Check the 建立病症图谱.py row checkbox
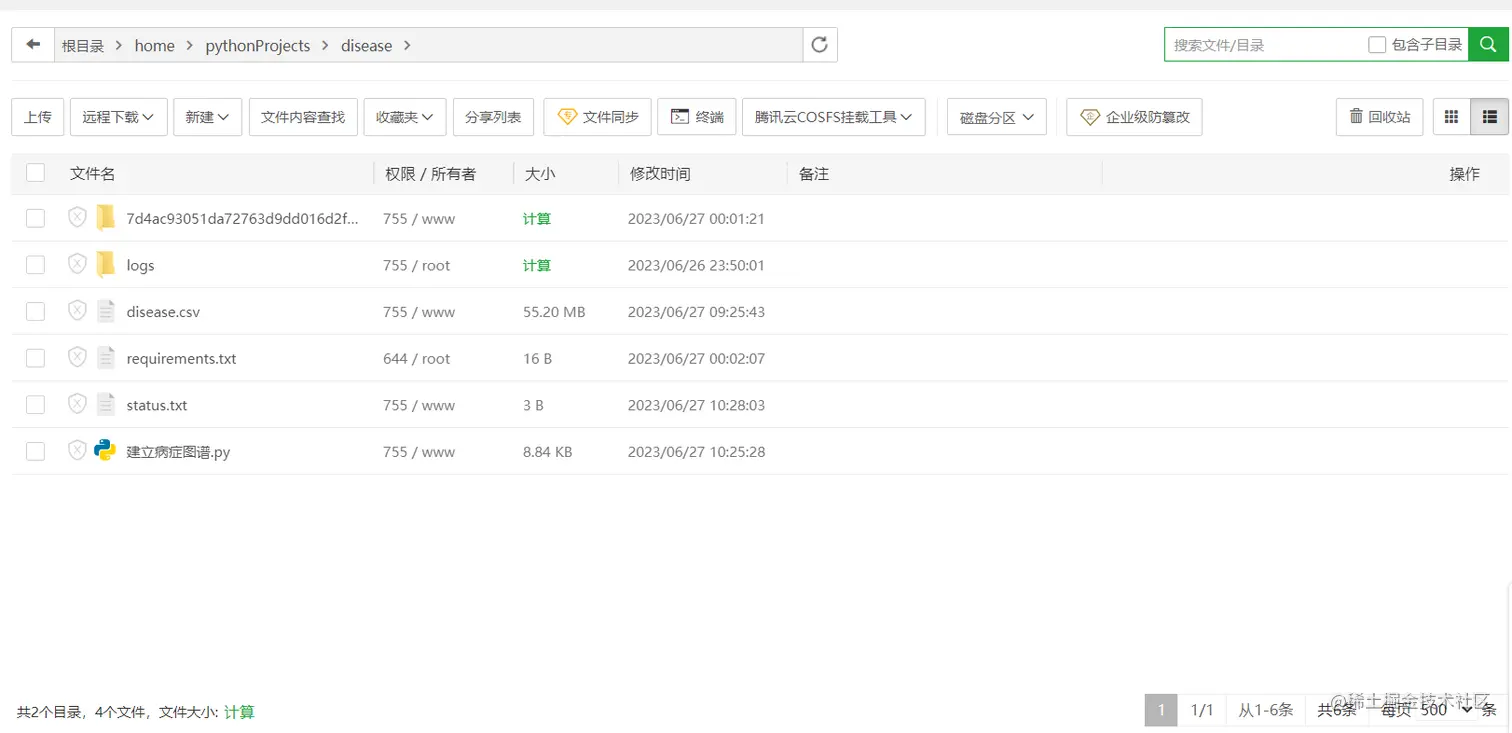The height and width of the screenshot is (733, 1512). point(36,452)
